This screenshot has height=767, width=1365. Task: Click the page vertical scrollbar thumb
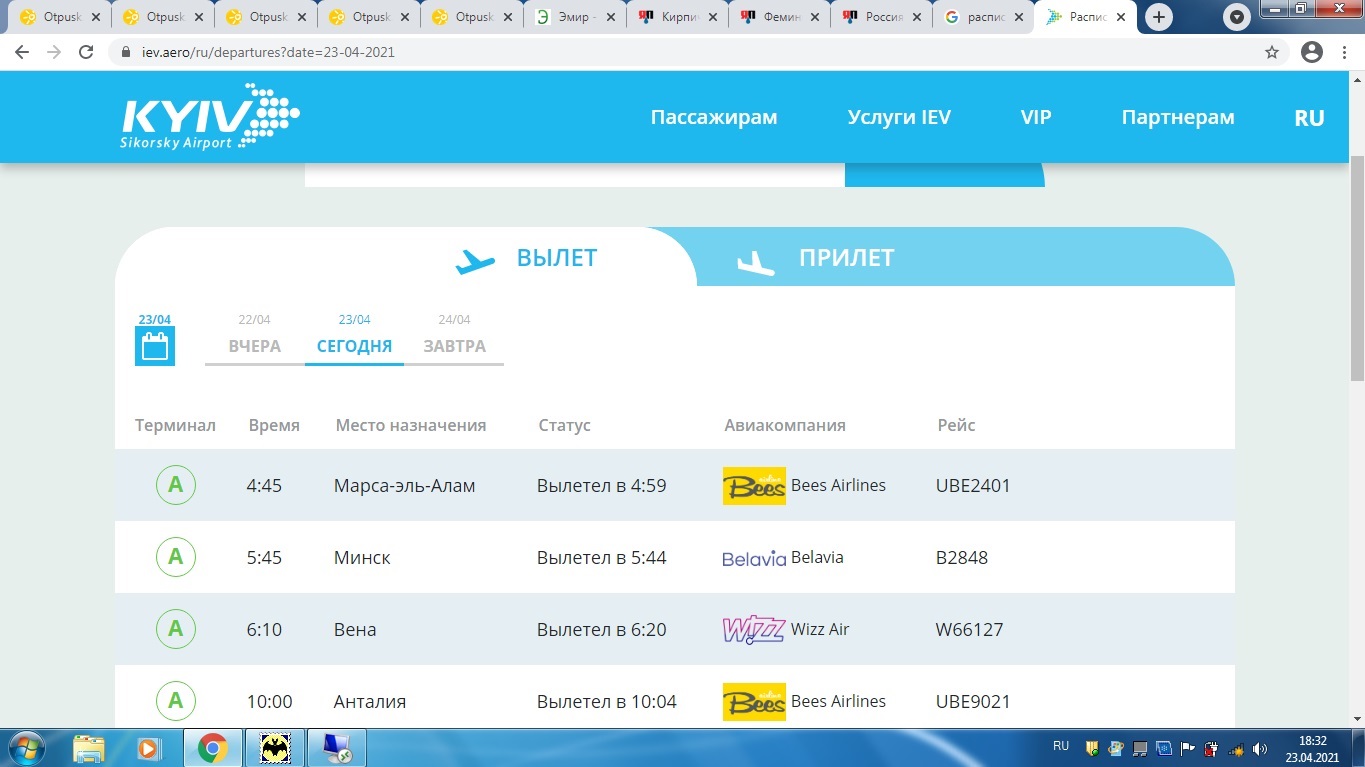point(1357,268)
